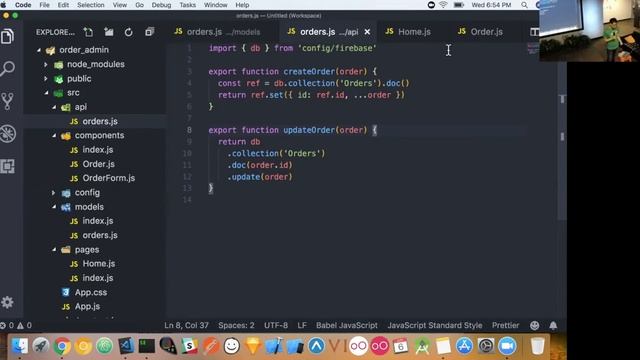Change the UTF-8 file encoding
The height and width of the screenshot is (360, 640).
pyautogui.click(x=276, y=325)
